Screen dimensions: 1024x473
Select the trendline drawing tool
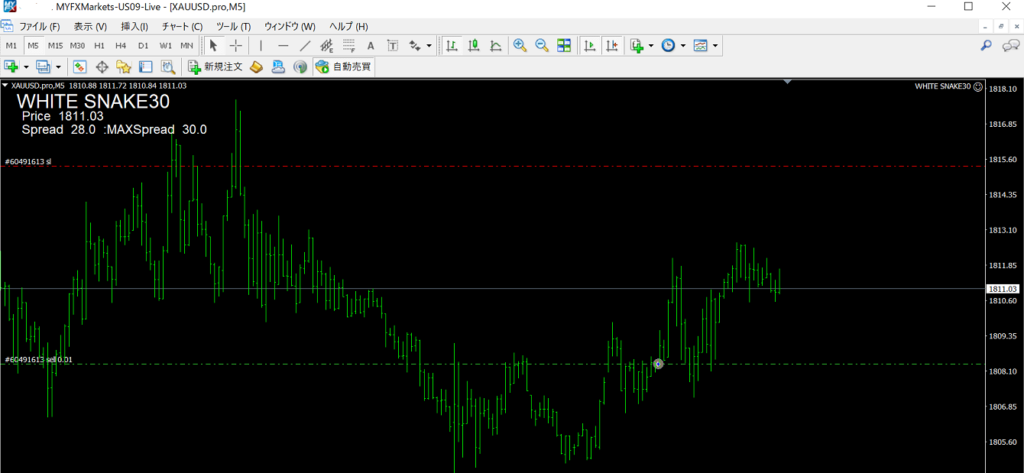tap(305, 46)
